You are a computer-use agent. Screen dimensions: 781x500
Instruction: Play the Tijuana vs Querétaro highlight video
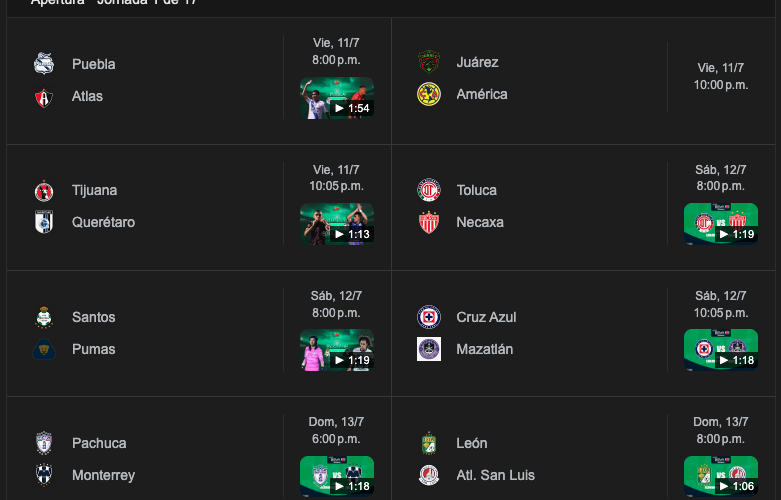point(337,224)
